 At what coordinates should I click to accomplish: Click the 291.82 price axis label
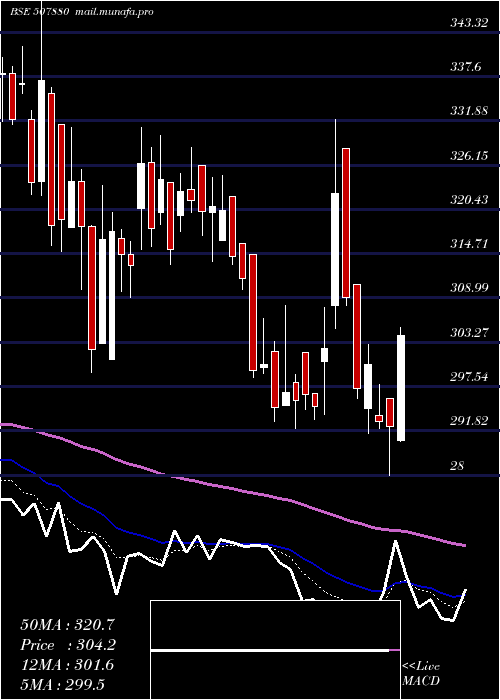click(469, 421)
